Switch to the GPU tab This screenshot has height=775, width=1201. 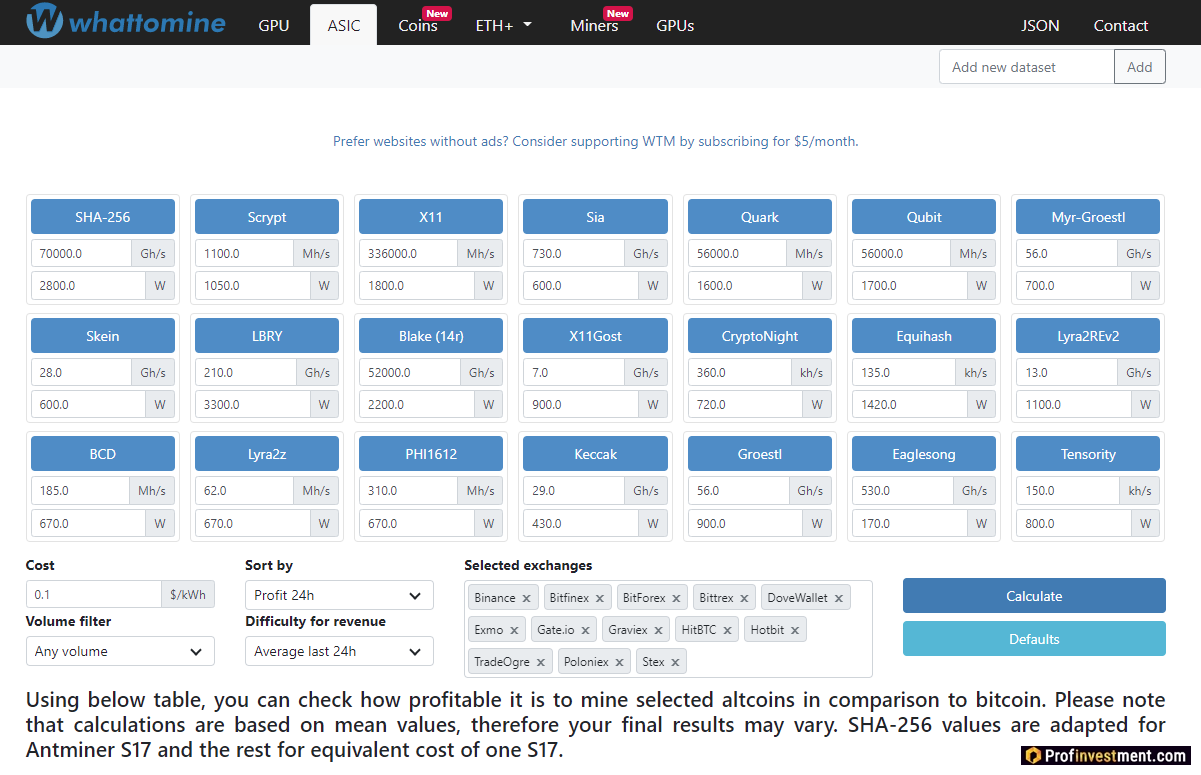tap(274, 26)
